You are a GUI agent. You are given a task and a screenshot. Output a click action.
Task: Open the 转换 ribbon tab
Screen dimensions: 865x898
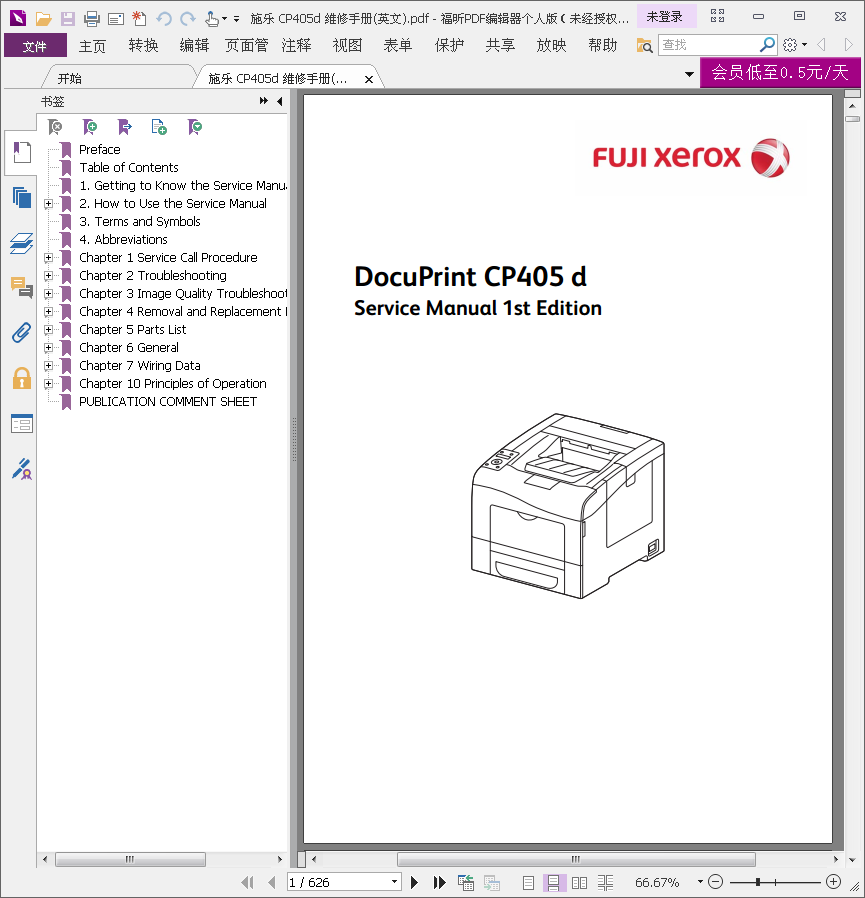click(x=143, y=45)
